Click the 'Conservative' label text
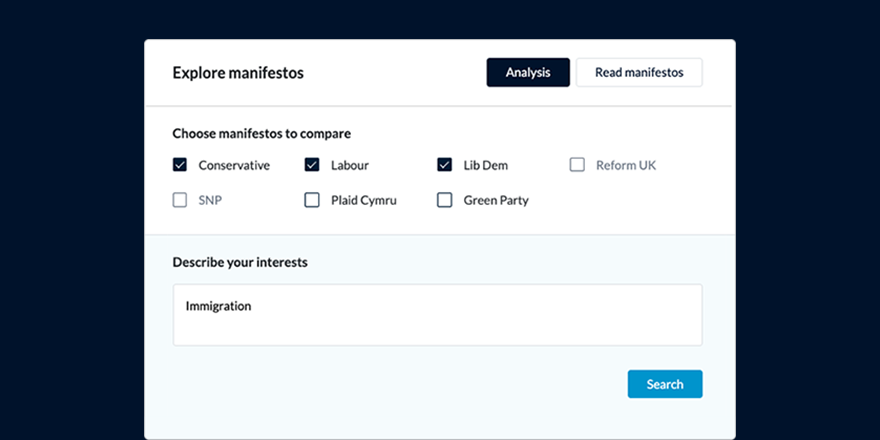The image size is (880, 440). coord(234,165)
